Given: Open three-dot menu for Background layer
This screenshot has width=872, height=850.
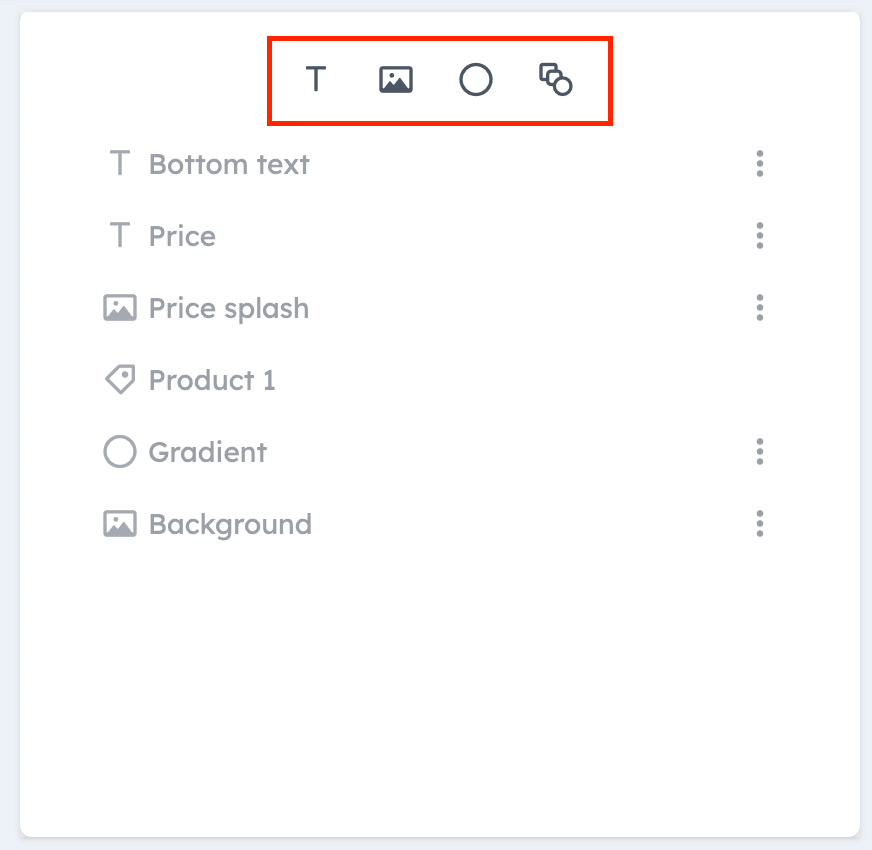Looking at the screenshot, I should pos(760,523).
